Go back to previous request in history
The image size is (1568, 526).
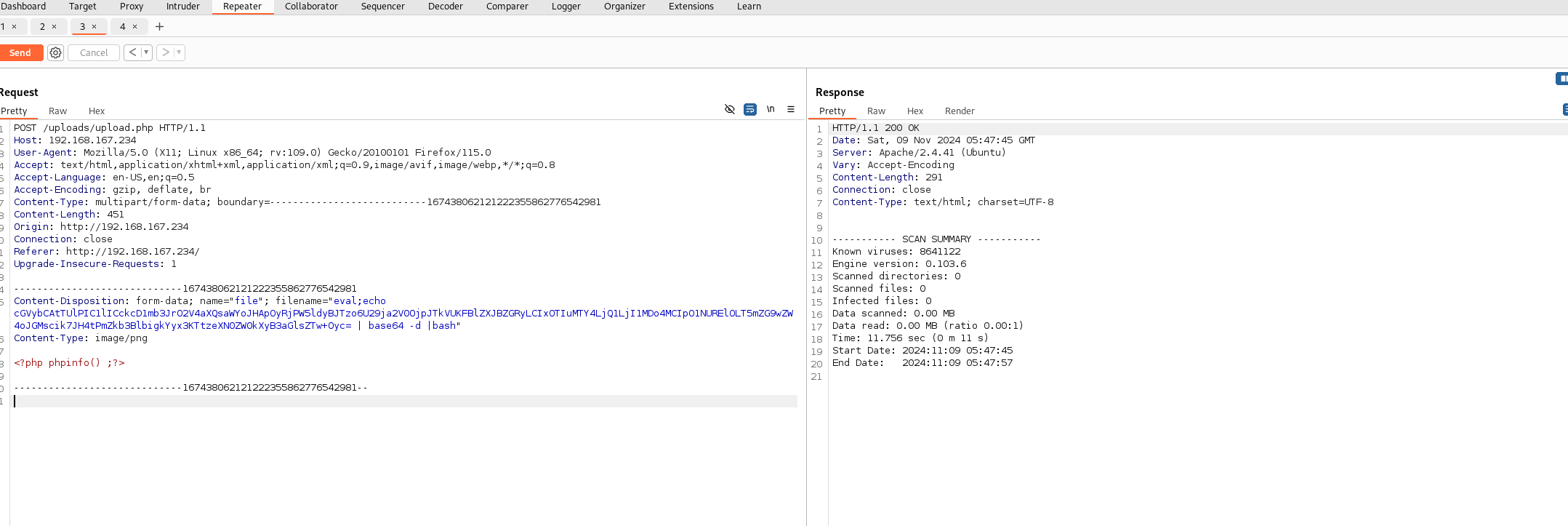tap(133, 52)
